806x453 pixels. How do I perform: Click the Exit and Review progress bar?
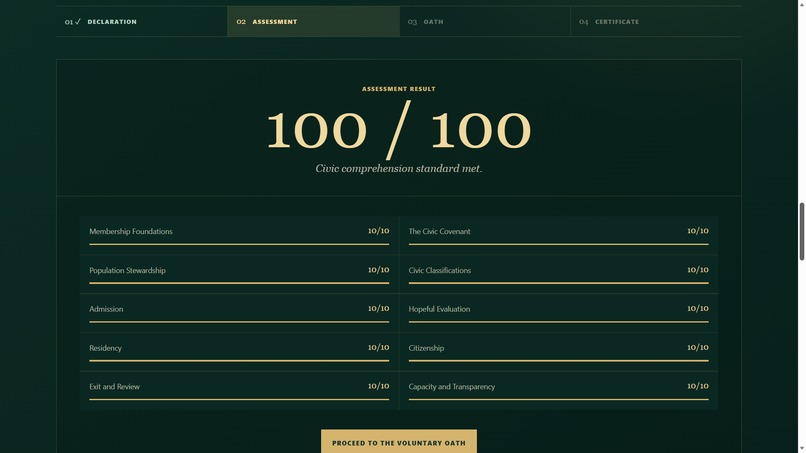coord(239,400)
